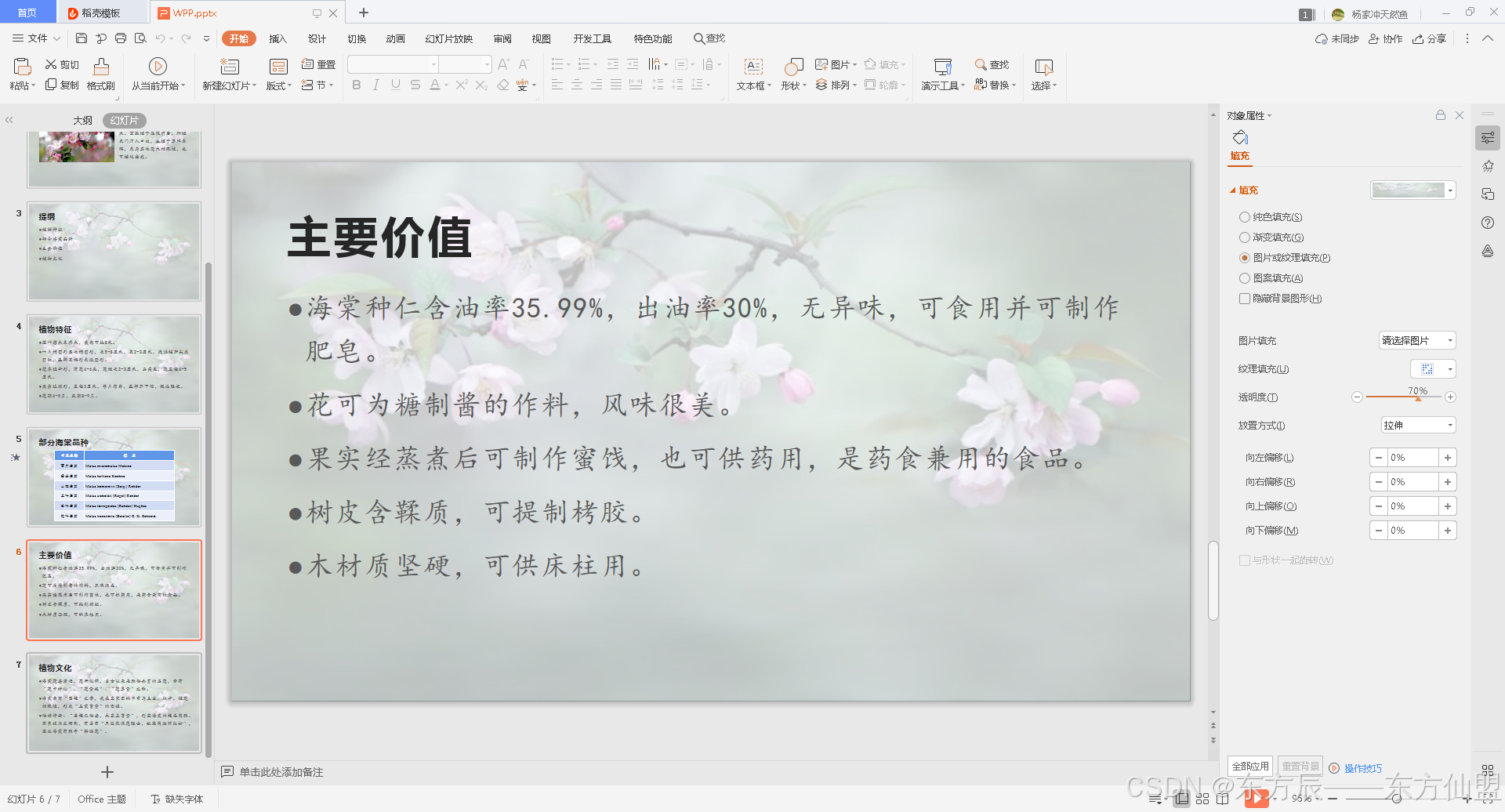This screenshot has height=812, width=1505.
Task: Click the Undo arrow icon
Action: tap(160, 38)
